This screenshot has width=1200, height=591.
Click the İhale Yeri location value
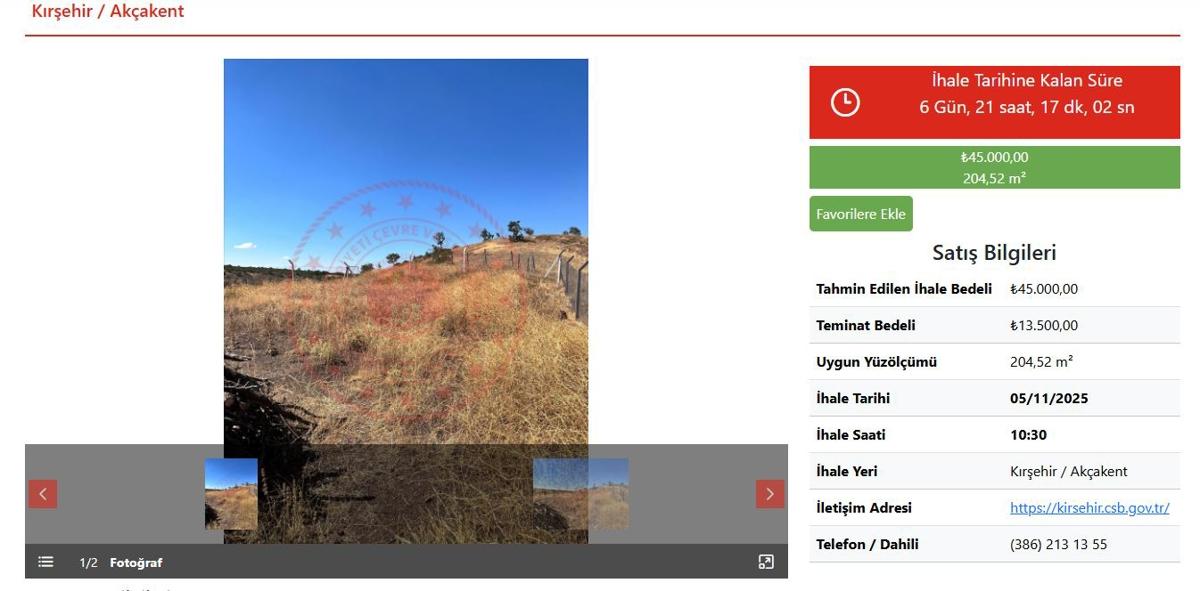tap(1069, 471)
